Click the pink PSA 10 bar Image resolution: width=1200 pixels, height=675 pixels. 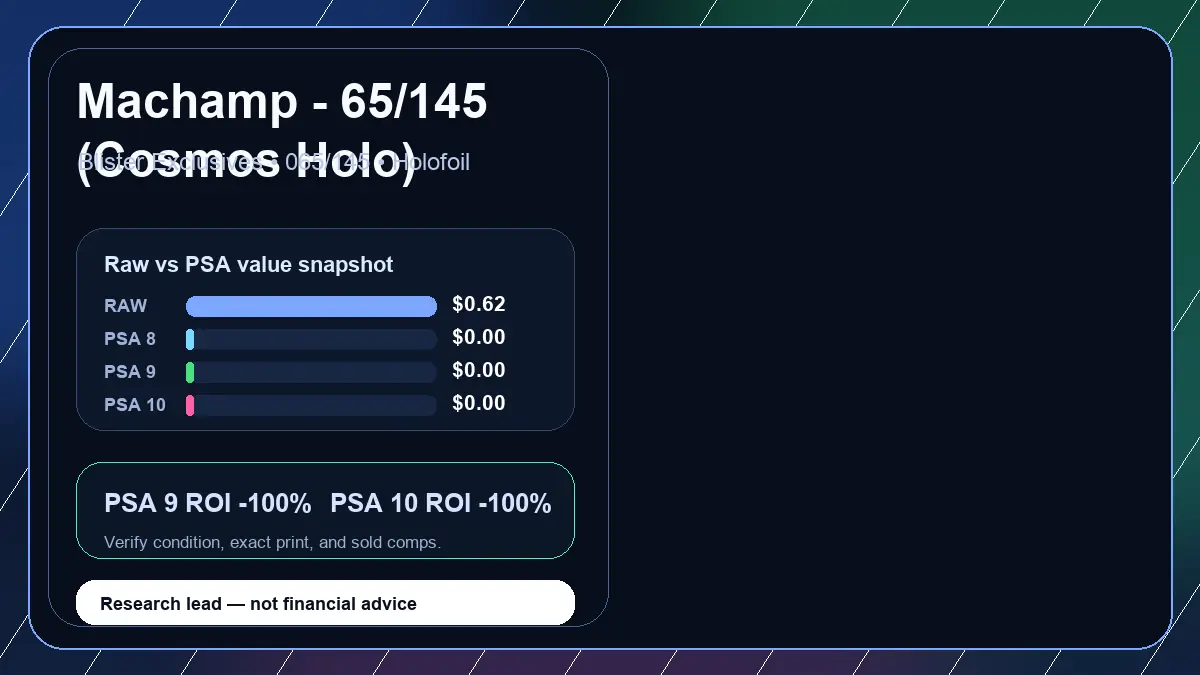[x=190, y=405]
